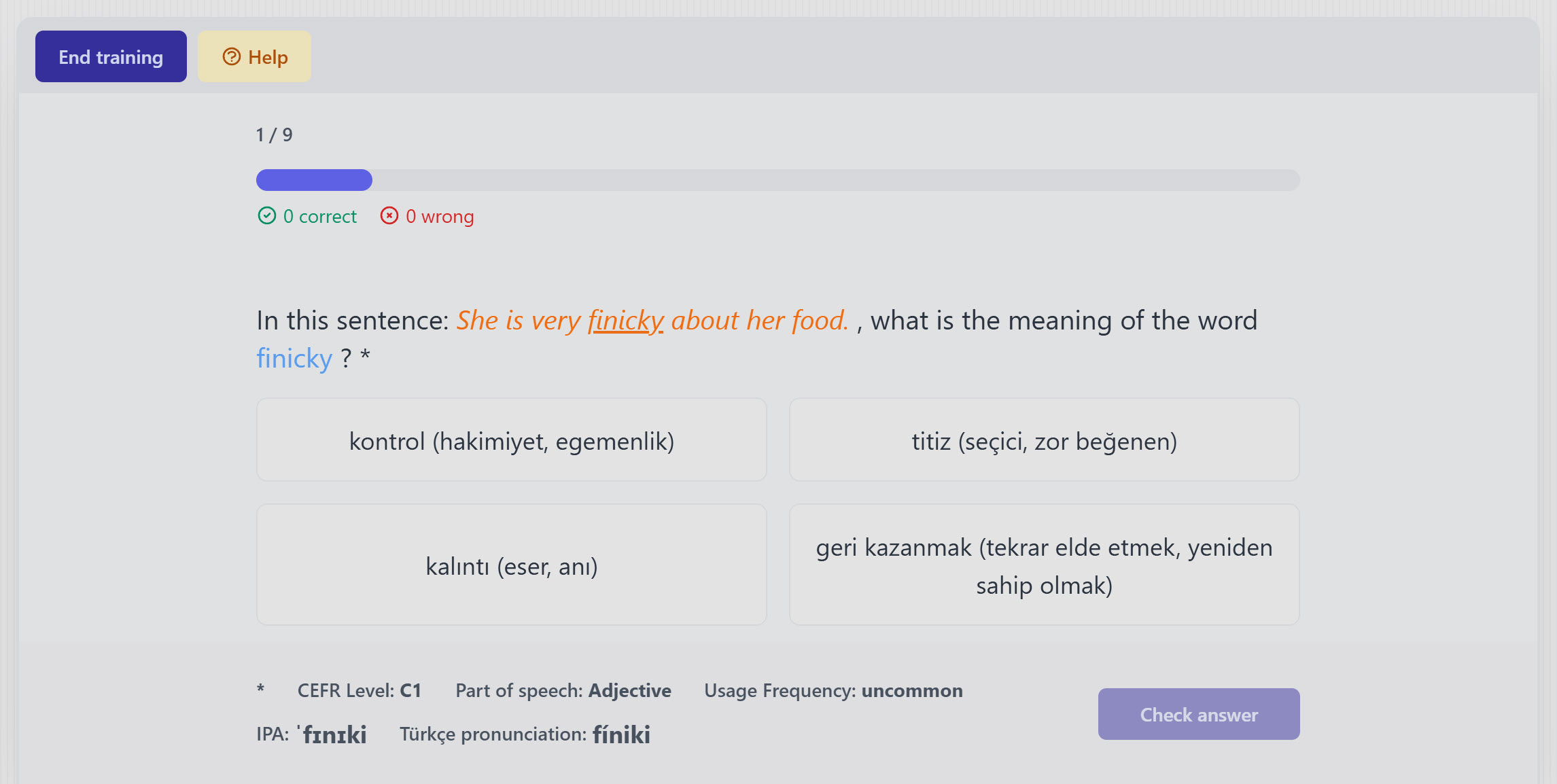The height and width of the screenshot is (784, 1557).
Task: Click the '0 correct' counter text
Action: pyautogui.click(x=319, y=216)
